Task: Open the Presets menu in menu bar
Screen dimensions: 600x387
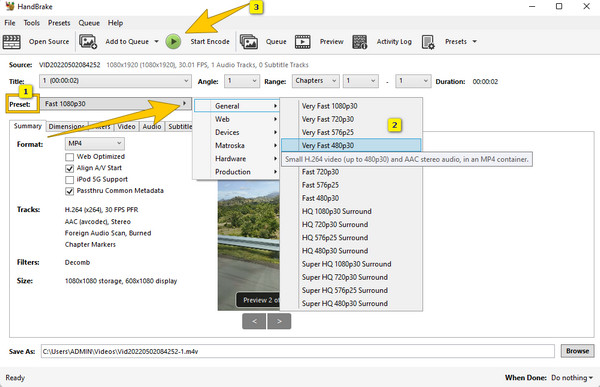Action: pos(59,23)
